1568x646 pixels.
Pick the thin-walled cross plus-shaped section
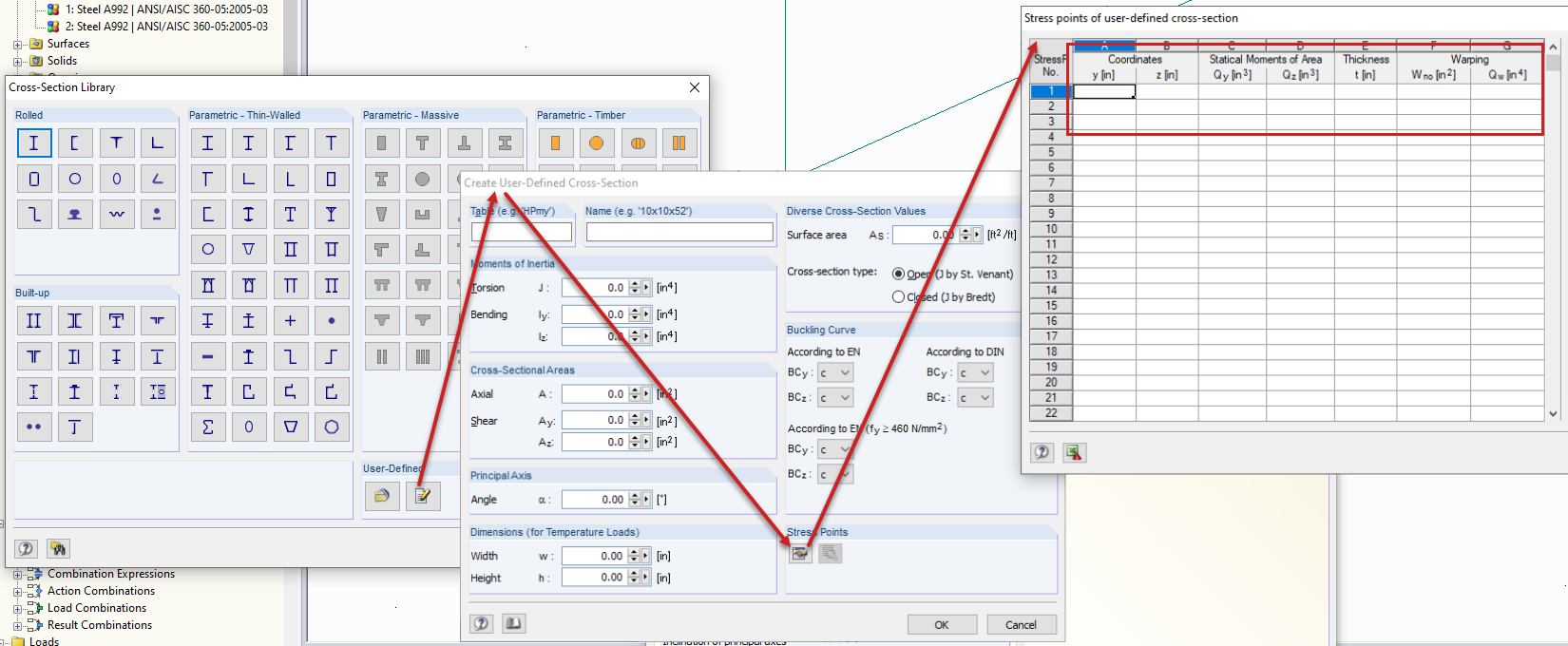pos(290,321)
